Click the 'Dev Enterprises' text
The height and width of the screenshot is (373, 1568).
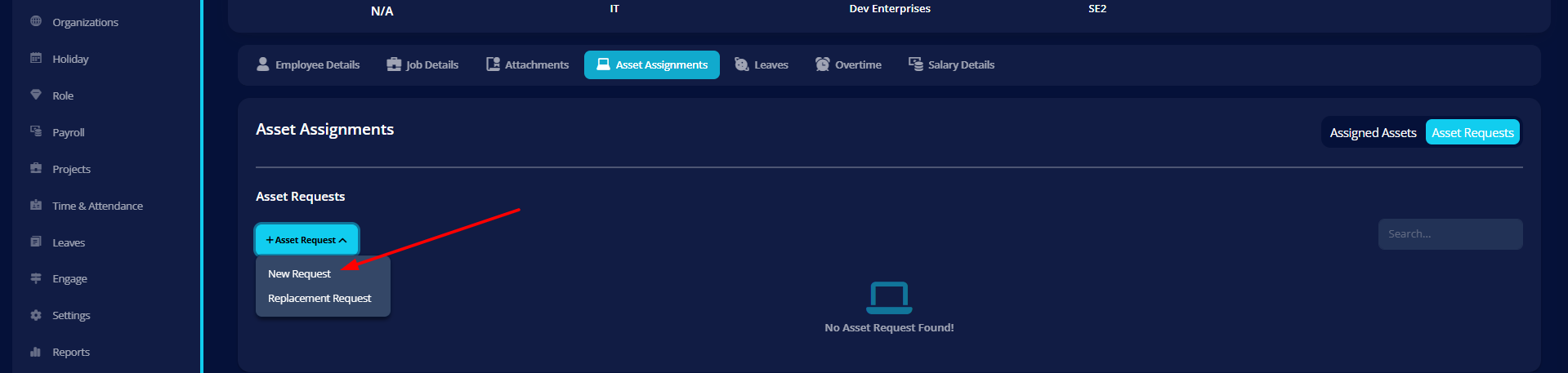coord(890,8)
